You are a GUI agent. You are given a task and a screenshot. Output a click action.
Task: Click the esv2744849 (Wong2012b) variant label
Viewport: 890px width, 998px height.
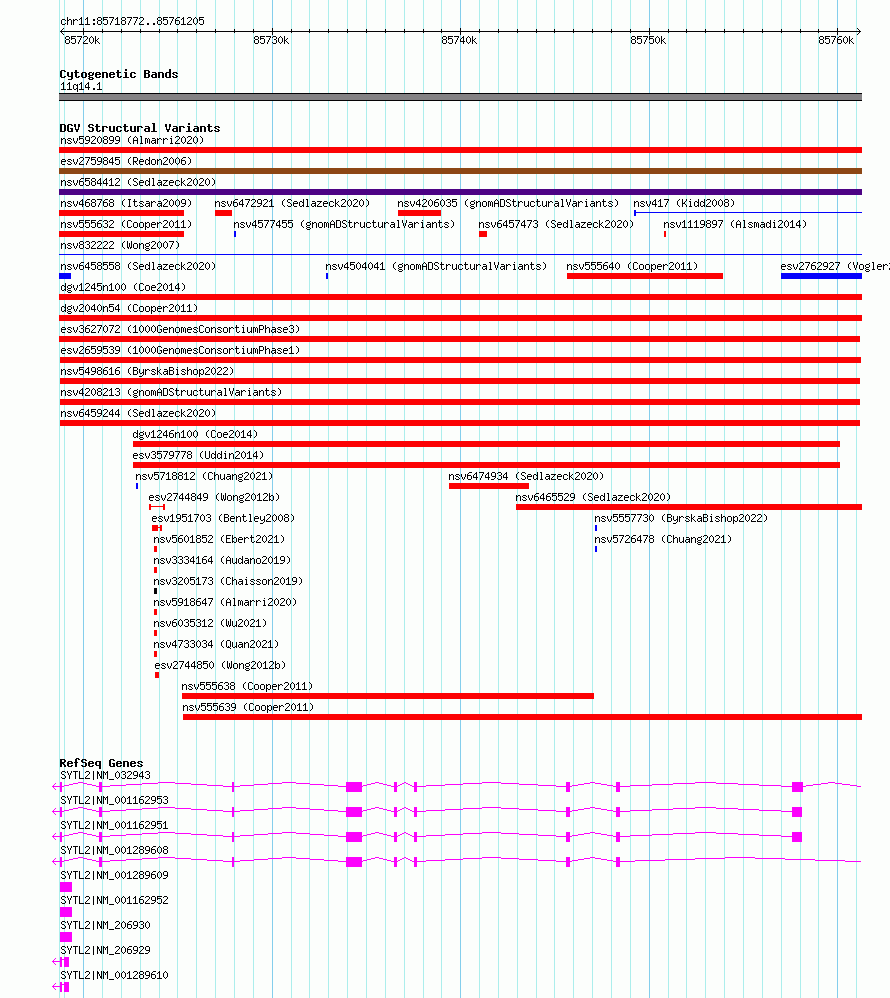215,497
